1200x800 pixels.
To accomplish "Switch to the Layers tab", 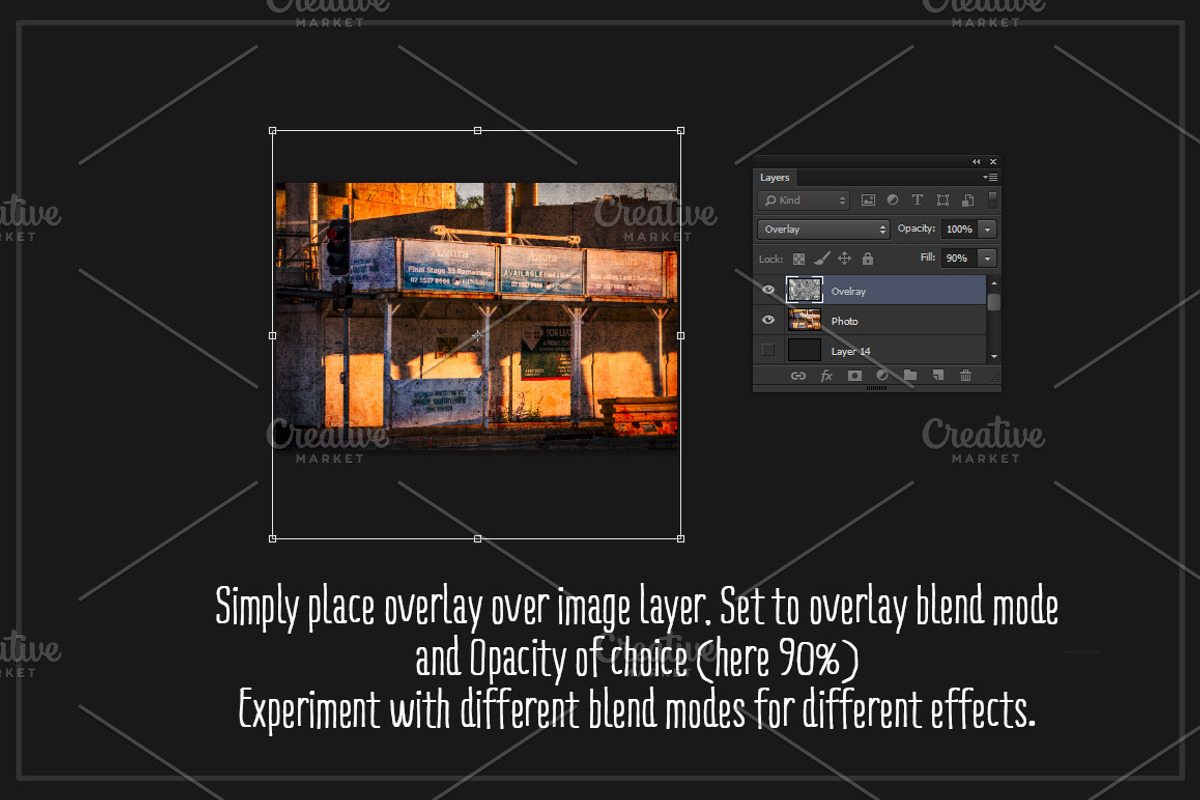I will point(775,177).
